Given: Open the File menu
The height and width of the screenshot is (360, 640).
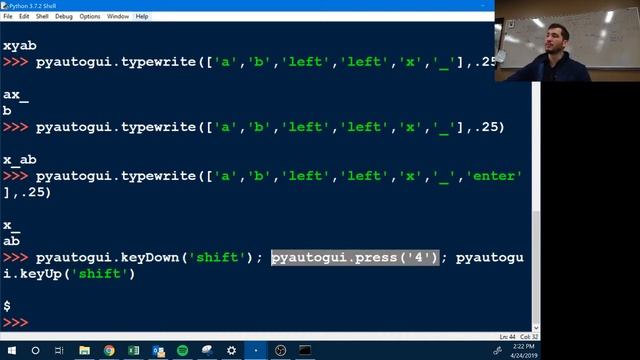Looking at the screenshot, I should click(8, 16).
